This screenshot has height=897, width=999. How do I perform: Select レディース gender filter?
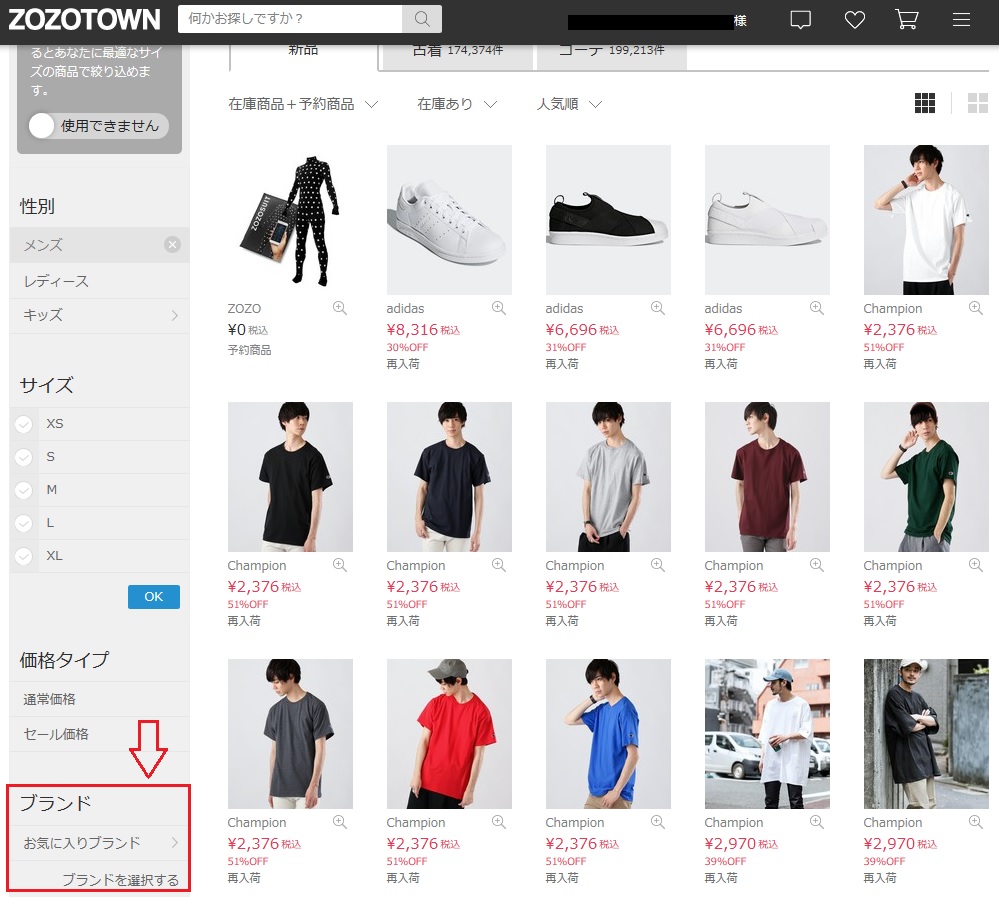click(100, 281)
